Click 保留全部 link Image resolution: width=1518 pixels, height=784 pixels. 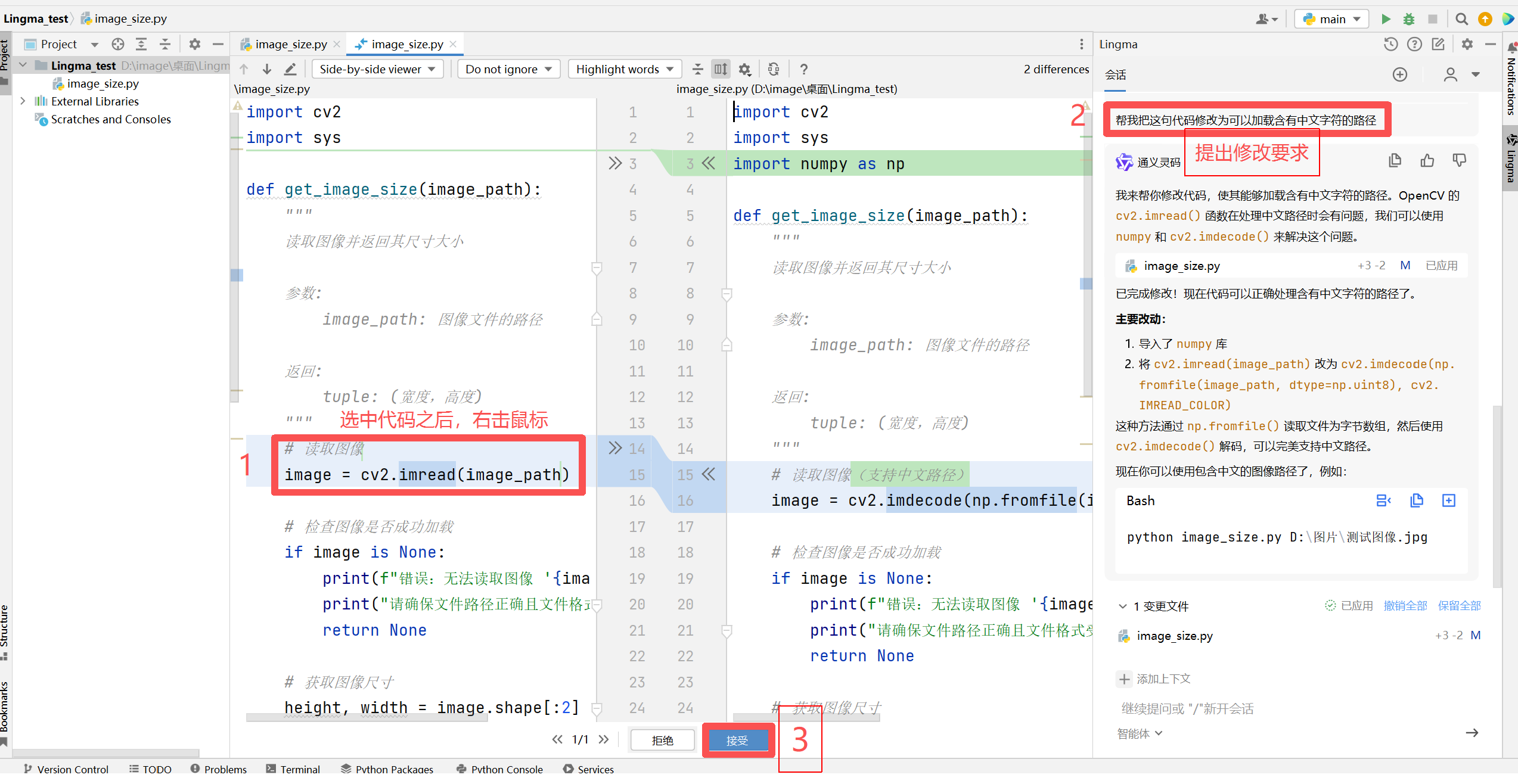(1460, 606)
